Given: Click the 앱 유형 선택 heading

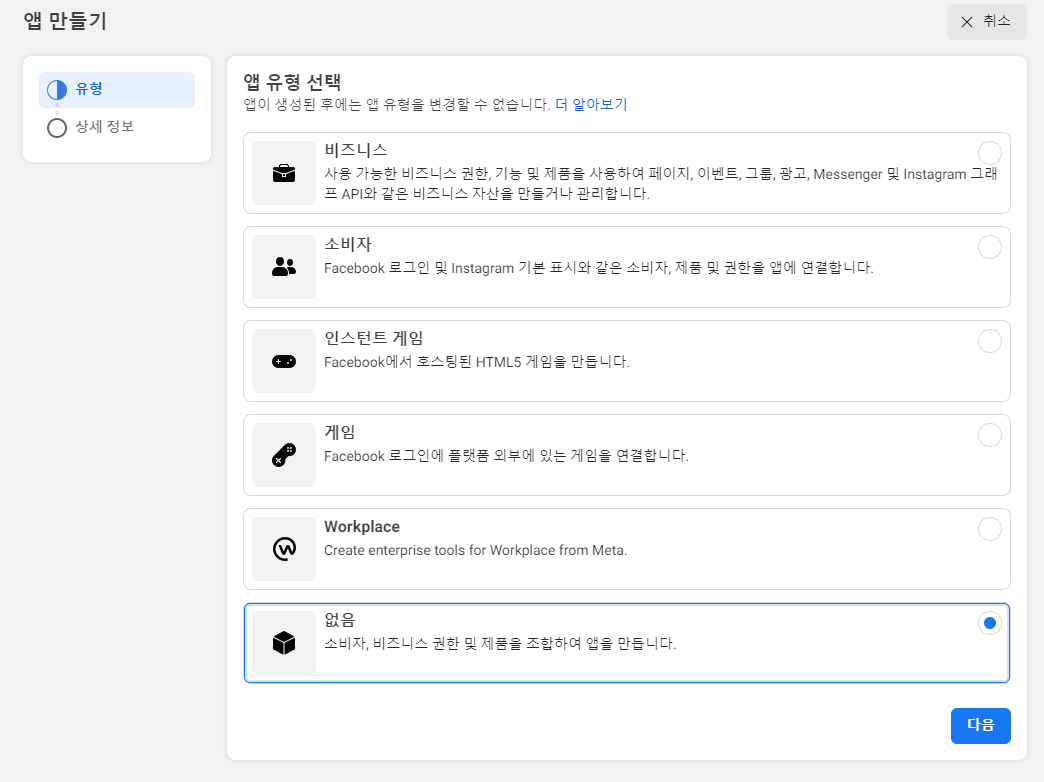Looking at the screenshot, I should pyautogui.click(x=292, y=82).
